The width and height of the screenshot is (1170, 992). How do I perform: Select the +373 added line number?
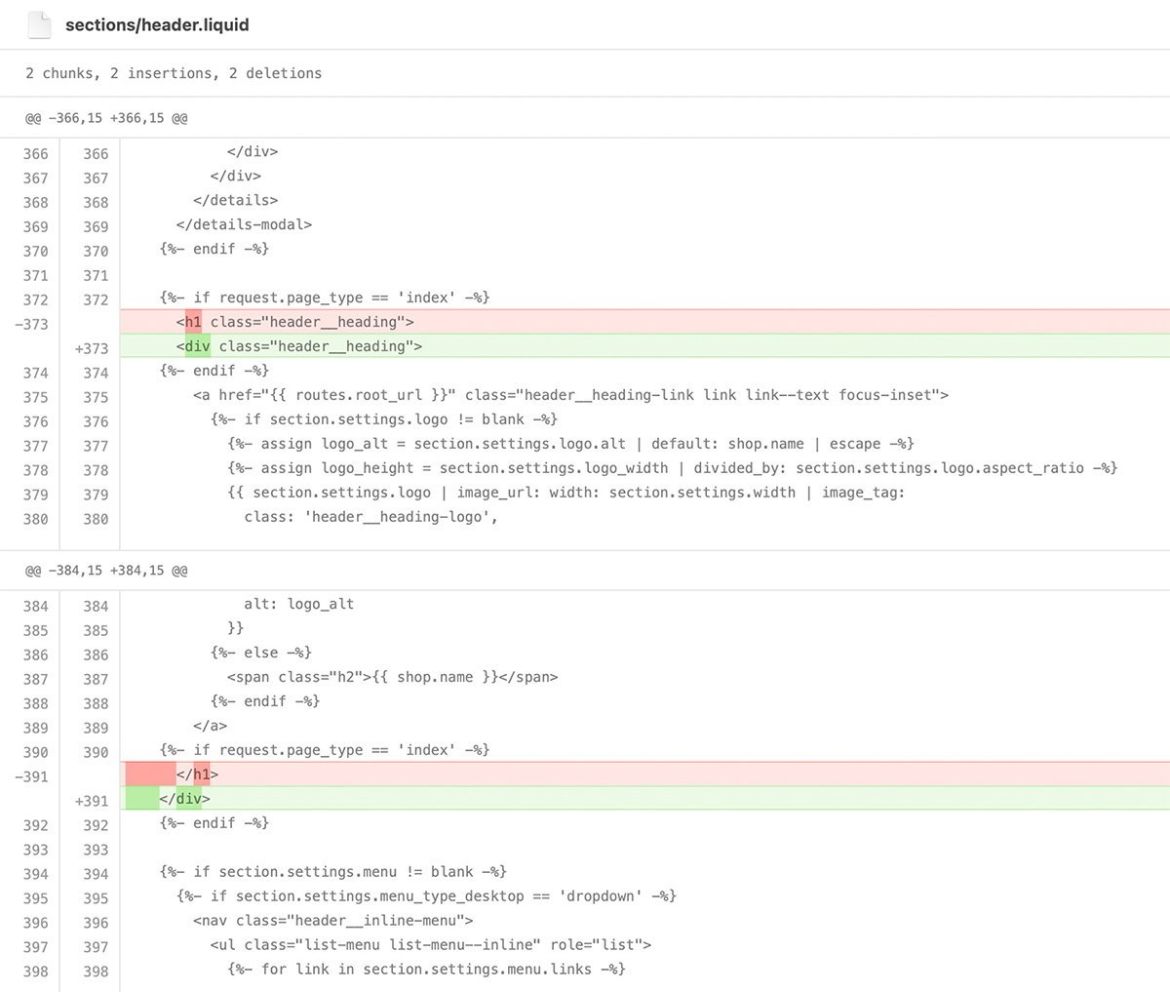(91, 347)
